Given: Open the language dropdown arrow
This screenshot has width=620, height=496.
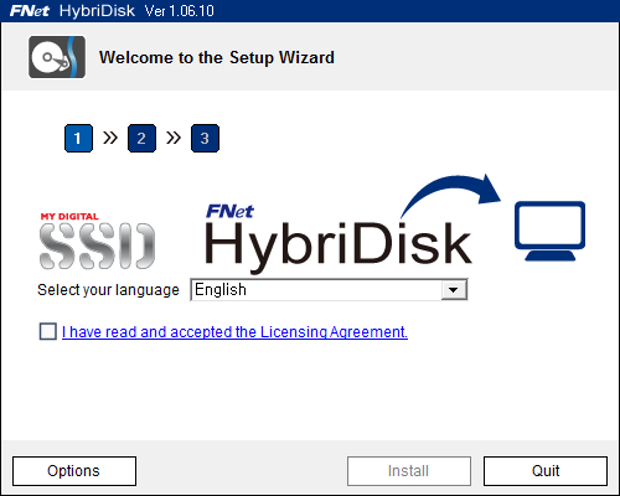Looking at the screenshot, I should [x=454, y=290].
